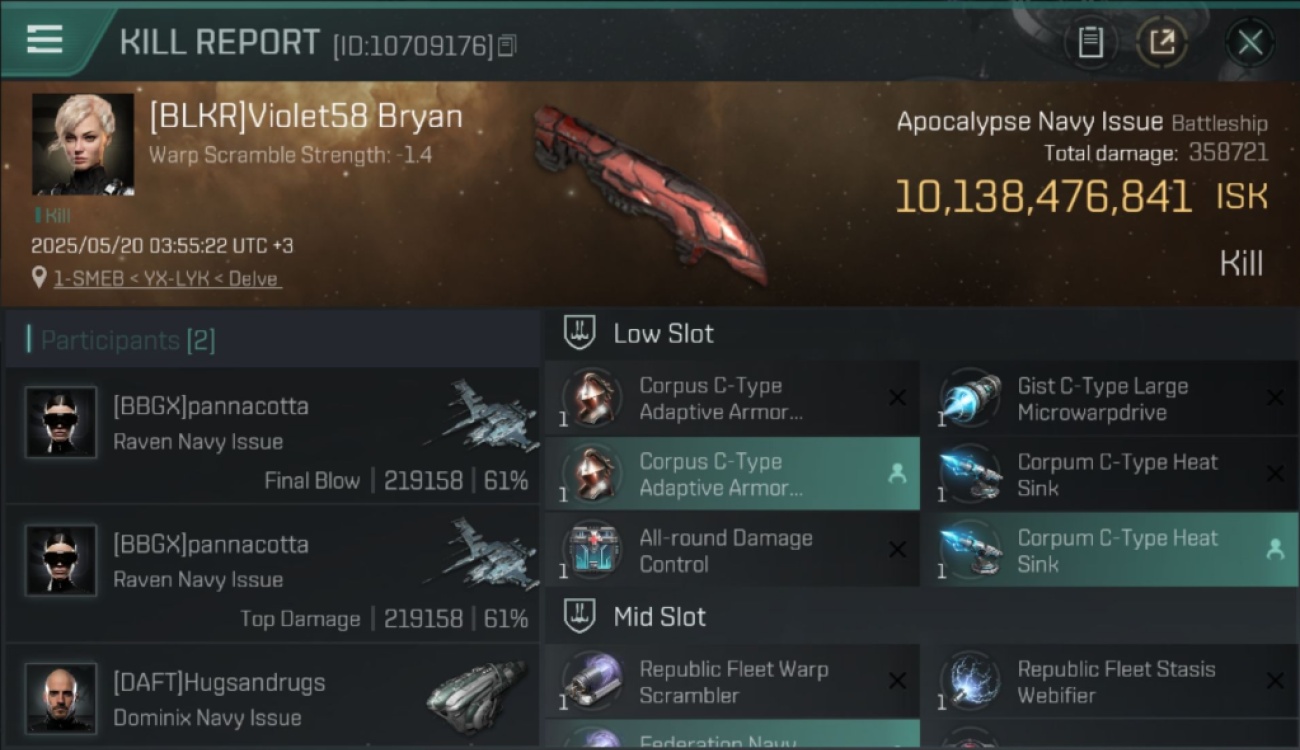Click the share export icon
This screenshot has width=1300, height=750.
pos(1162,42)
